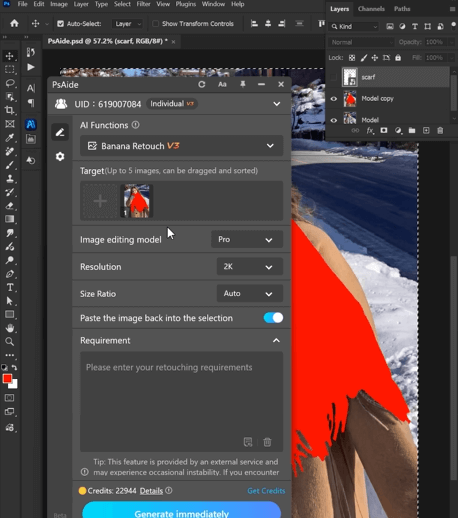Open PsAide edit pencil tab

click(60, 132)
